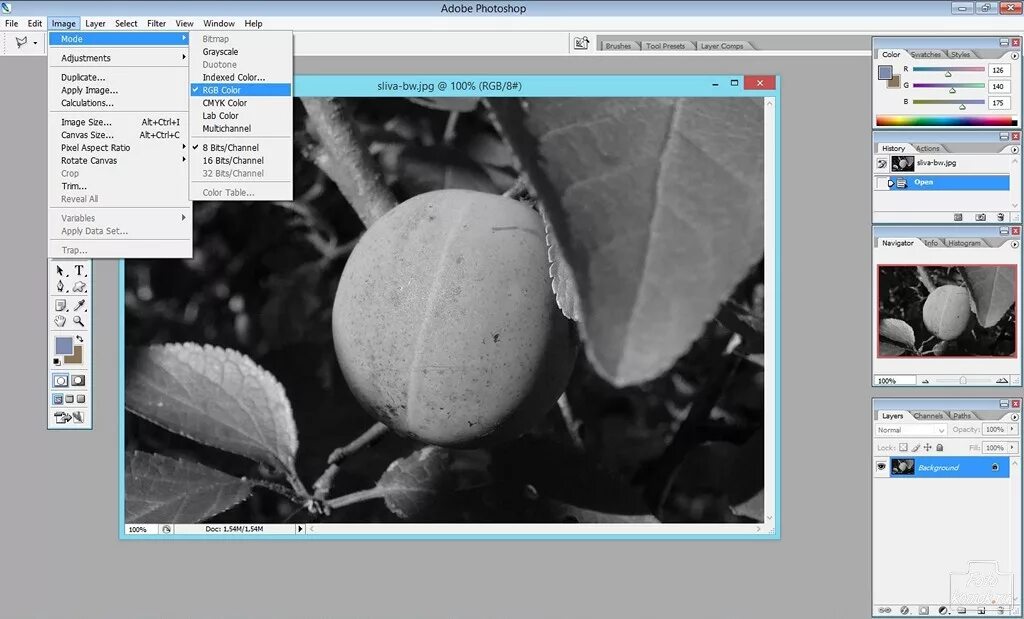Click Navigator zoom percentage field
This screenshot has height=619, width=1024.
click(x=894, y=381)
